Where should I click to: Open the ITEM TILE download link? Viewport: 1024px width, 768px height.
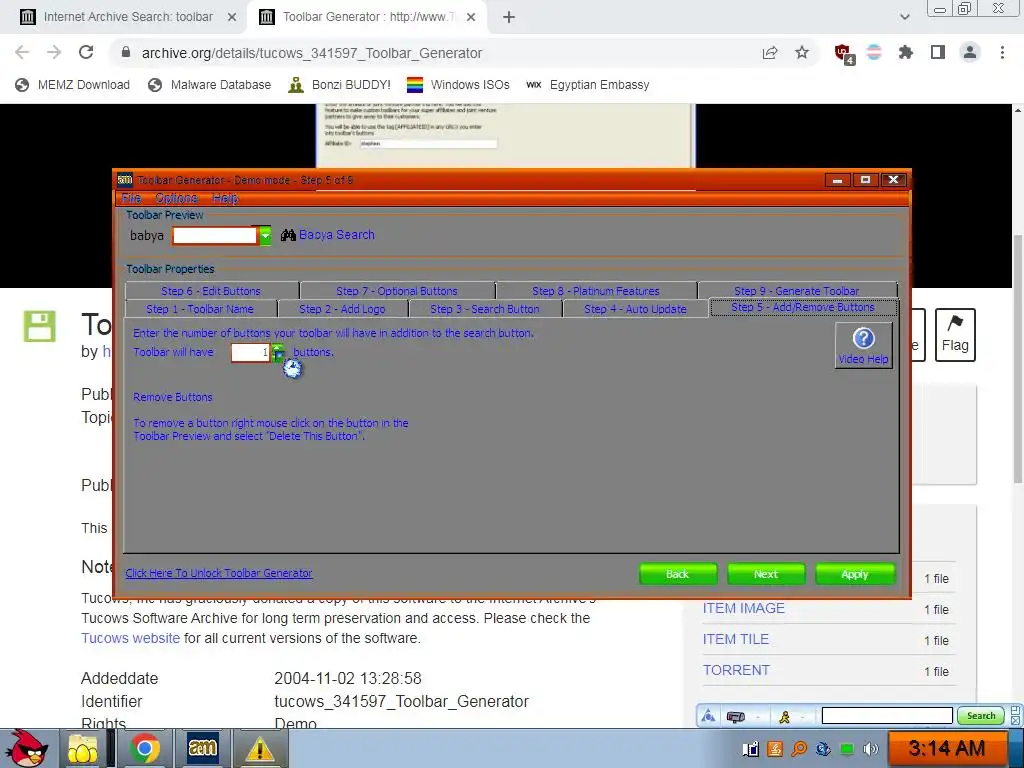tap(735, 639)
